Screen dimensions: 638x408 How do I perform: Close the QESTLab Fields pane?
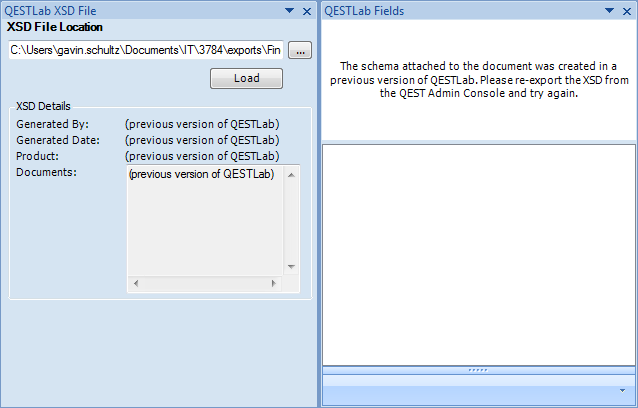(626, 11)
